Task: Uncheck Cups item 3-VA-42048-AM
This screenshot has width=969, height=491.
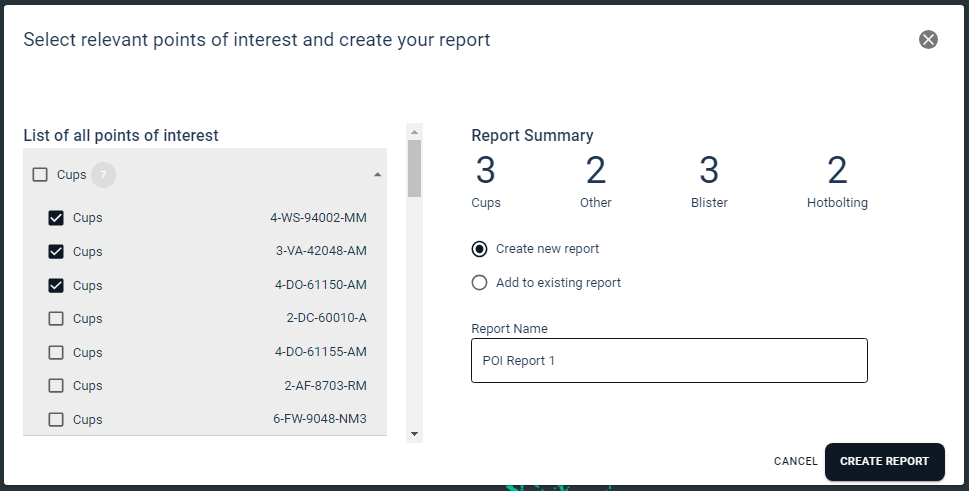Action: [x=56, y=252]
